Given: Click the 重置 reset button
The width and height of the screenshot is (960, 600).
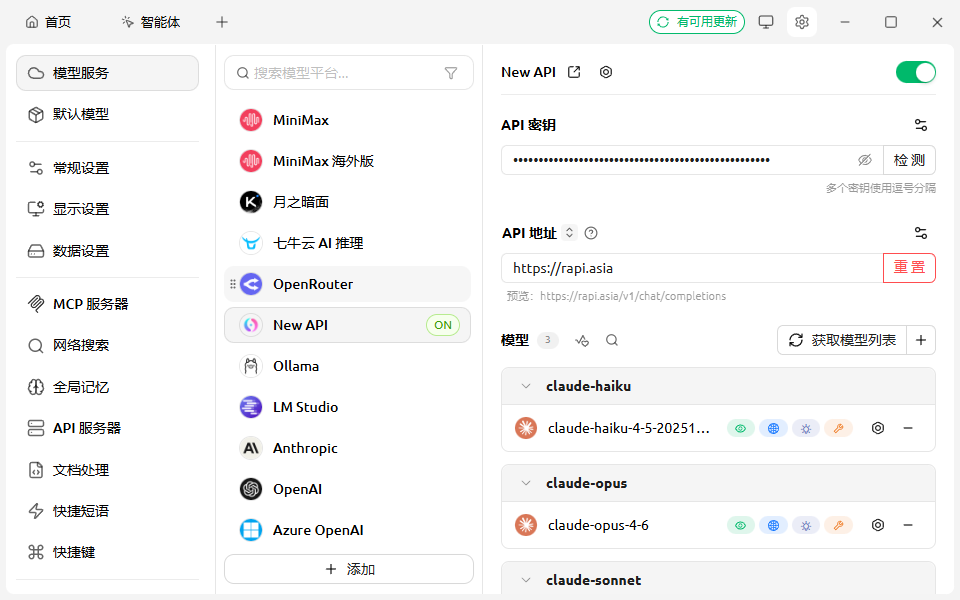Looking at the screenshot, I should point(909,268).
